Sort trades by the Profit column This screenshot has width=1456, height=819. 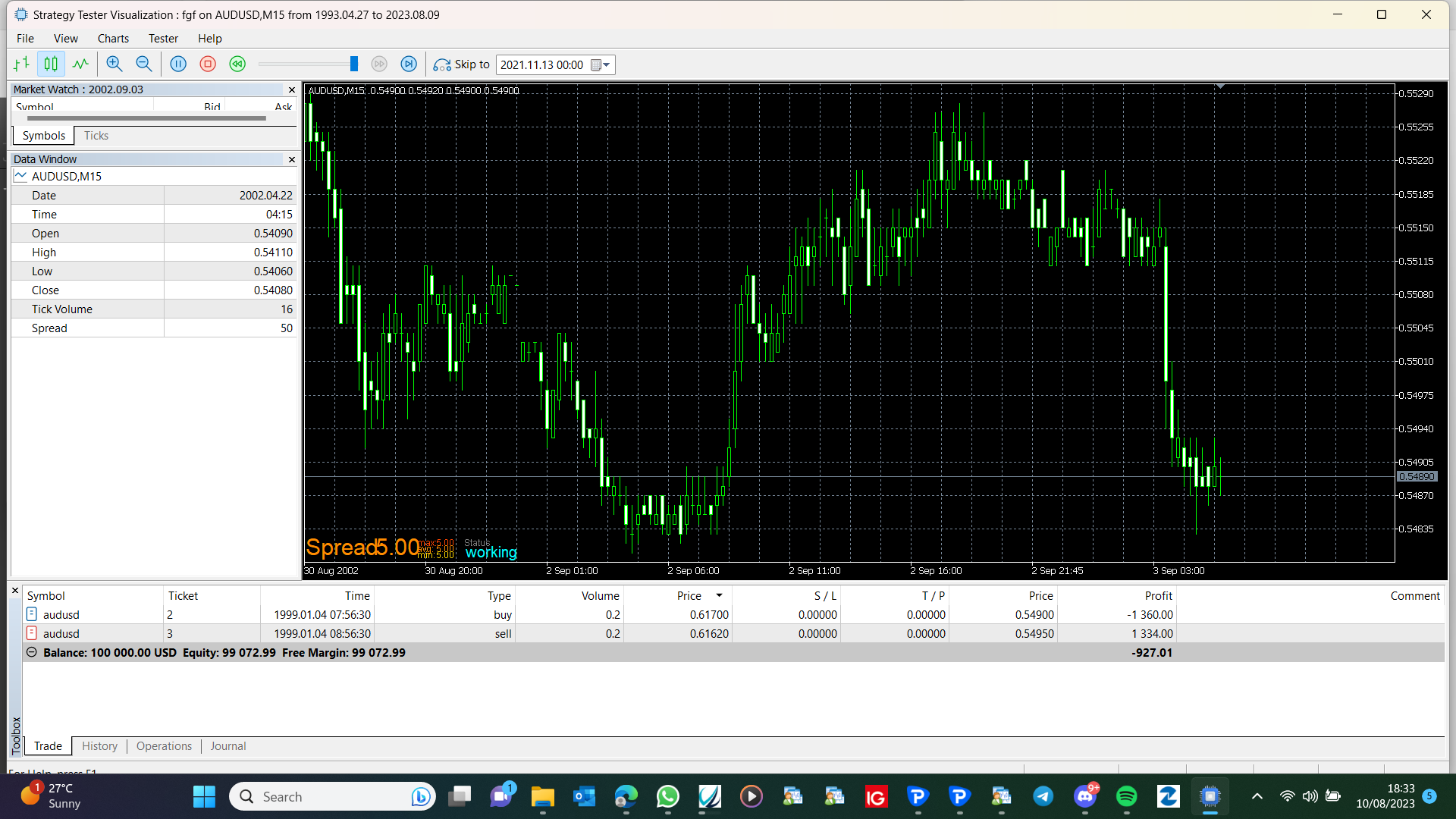coord(1116,596)
